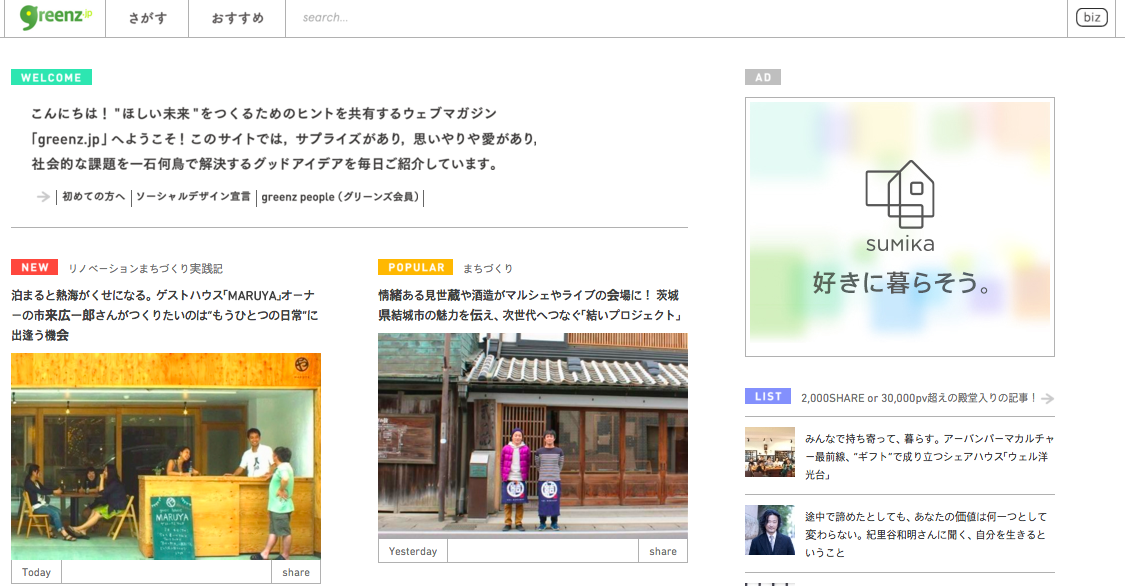Image resolution: width=1125 pixels, height=586 pixels.
Task: Share the MARUYA guesthouse article
Action: coord(295,571)
